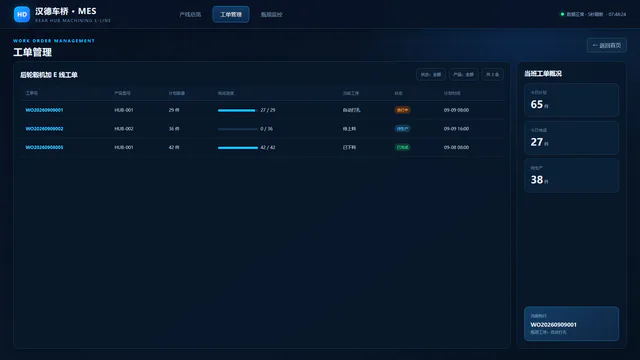Click the 完成进度 column header

pos(226,93)
